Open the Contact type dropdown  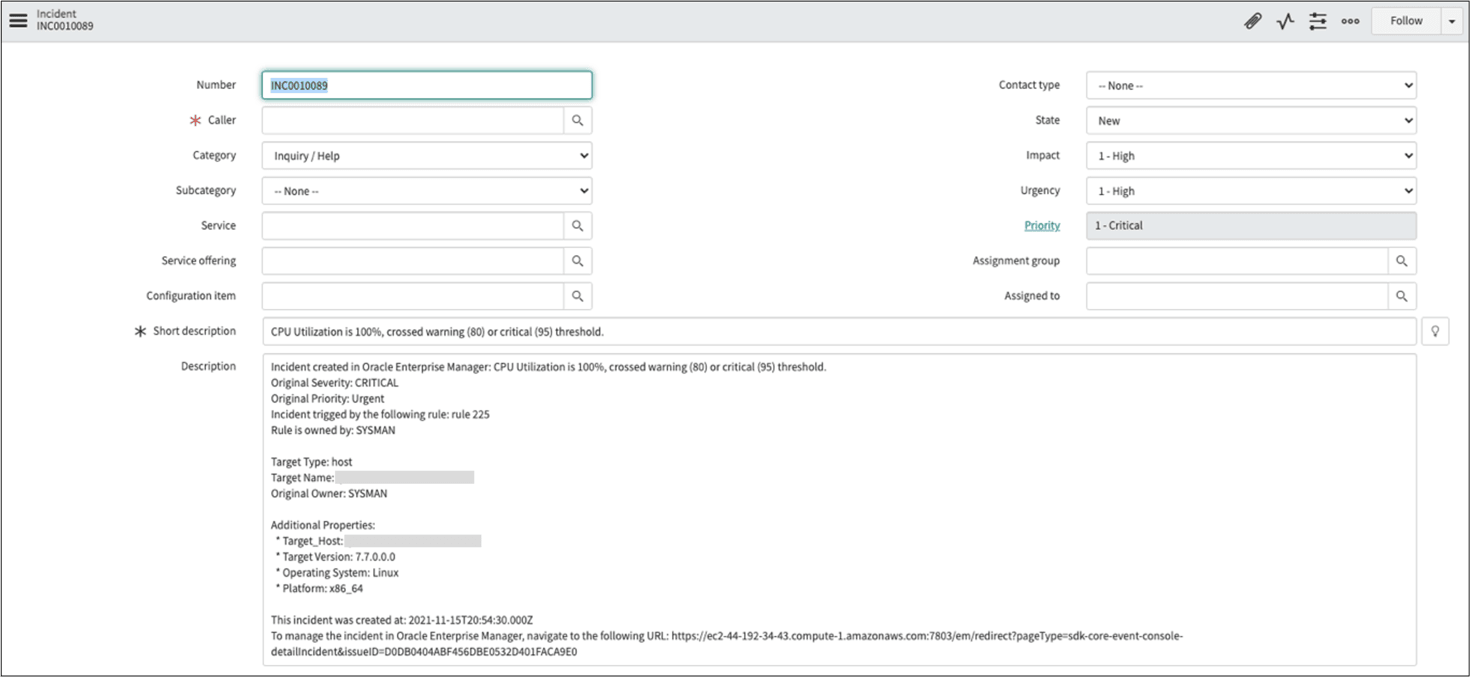[x=1250, y=85]
